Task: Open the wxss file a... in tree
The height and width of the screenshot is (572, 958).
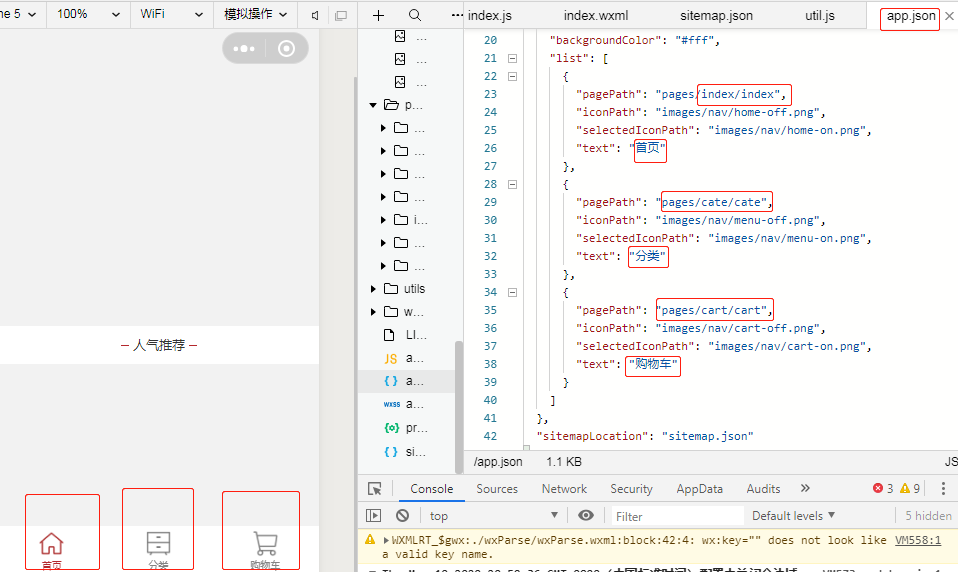Action: tap(406, 404)
